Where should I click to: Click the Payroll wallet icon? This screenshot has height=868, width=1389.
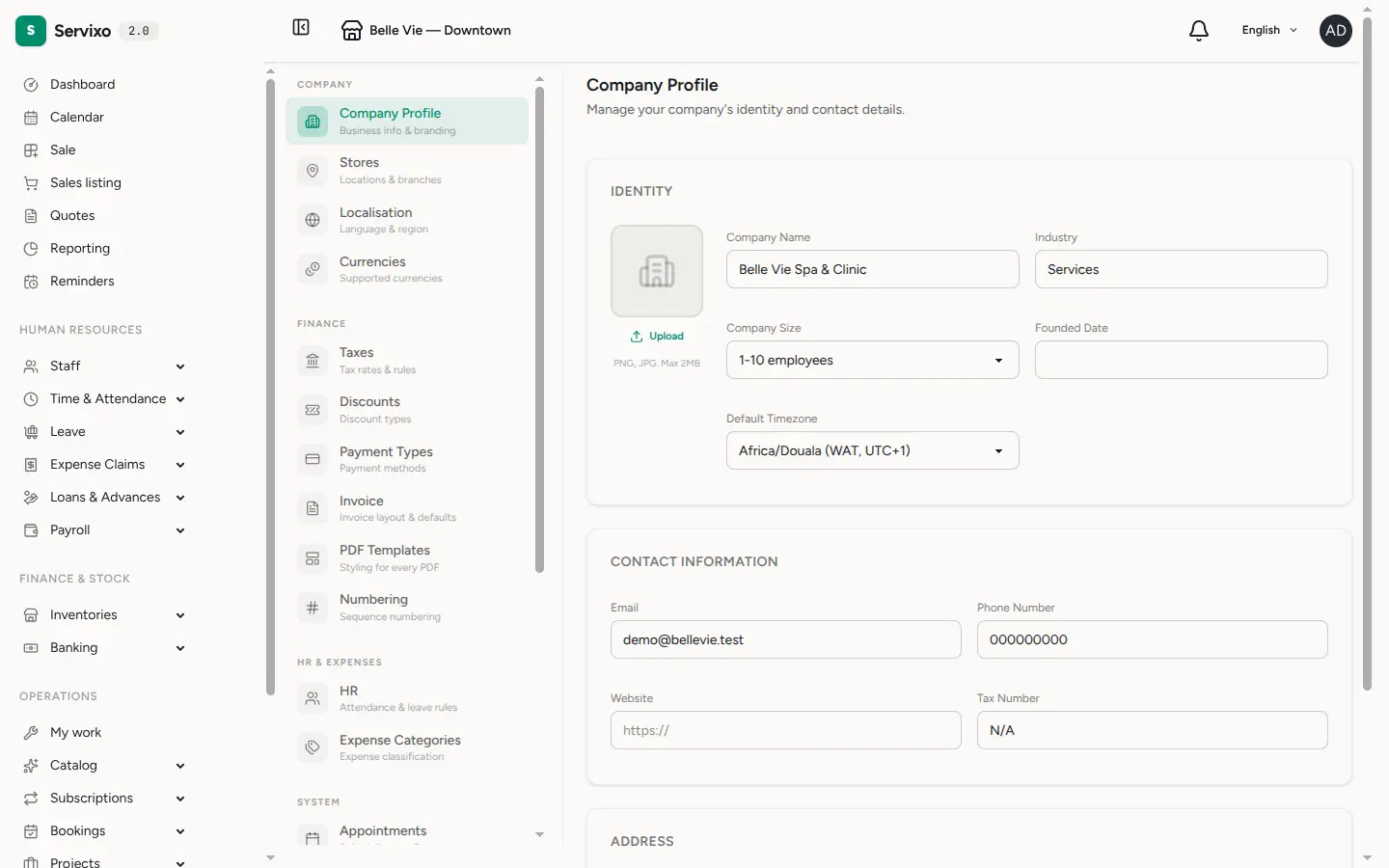[31, 530]
